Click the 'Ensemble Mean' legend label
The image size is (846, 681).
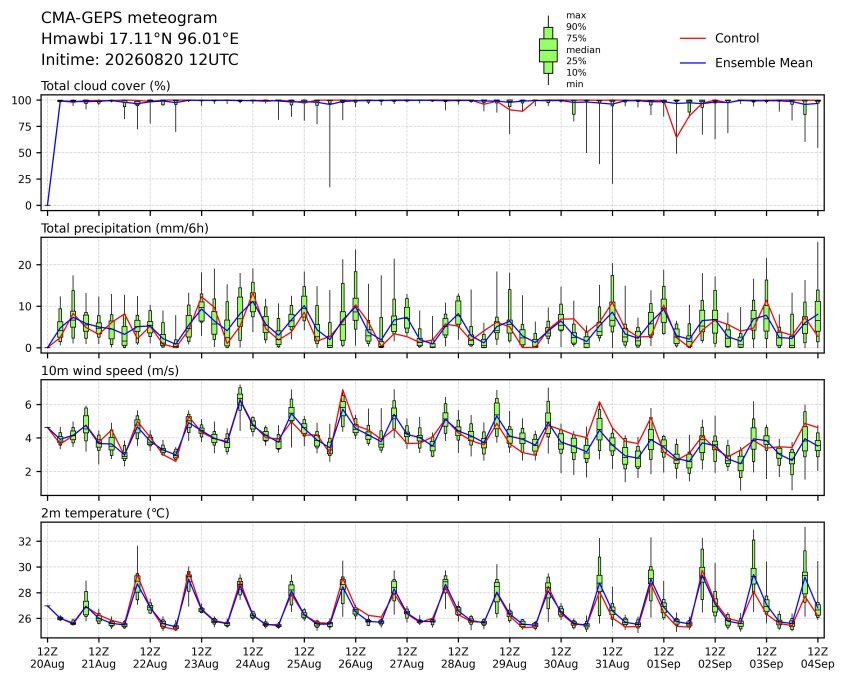[764, 63]
